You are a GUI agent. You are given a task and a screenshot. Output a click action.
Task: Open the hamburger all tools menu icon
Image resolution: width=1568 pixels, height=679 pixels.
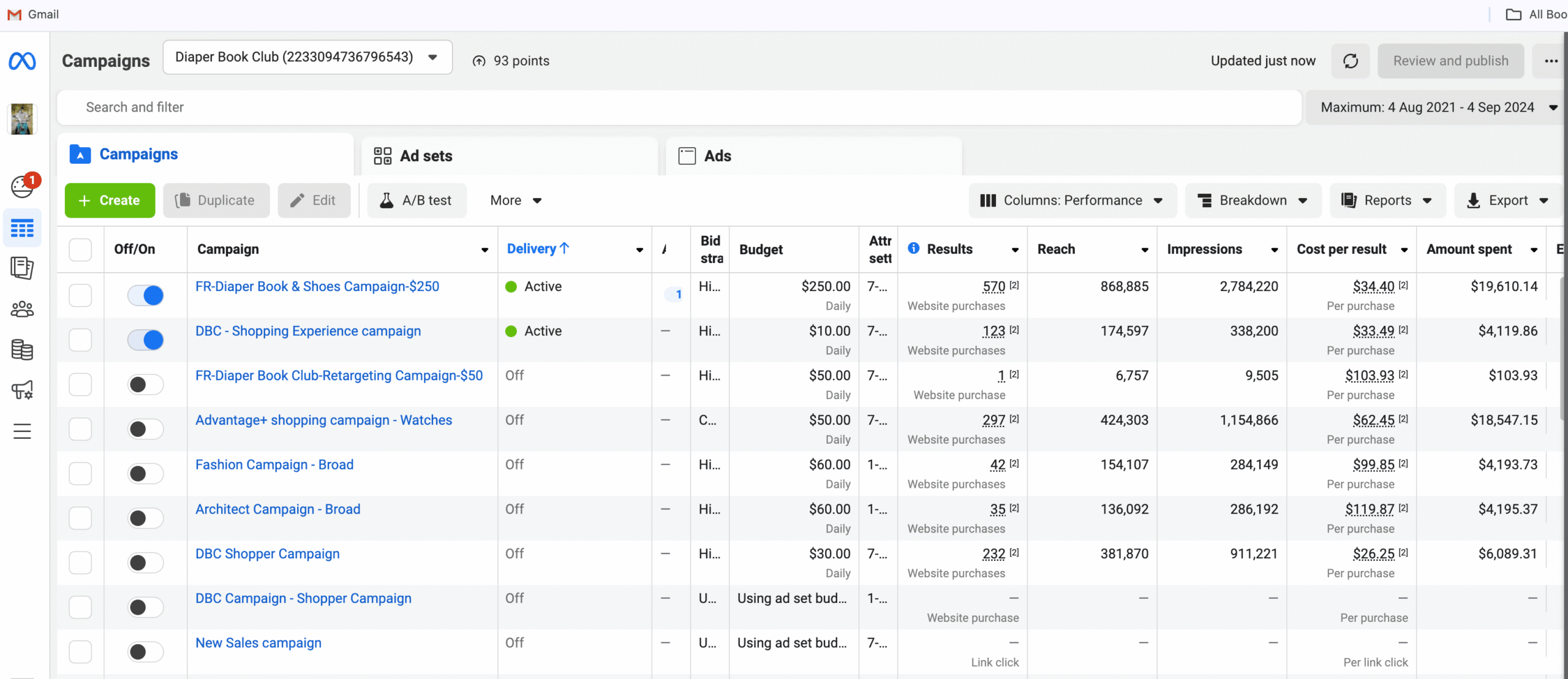click(x=22, y=431)
